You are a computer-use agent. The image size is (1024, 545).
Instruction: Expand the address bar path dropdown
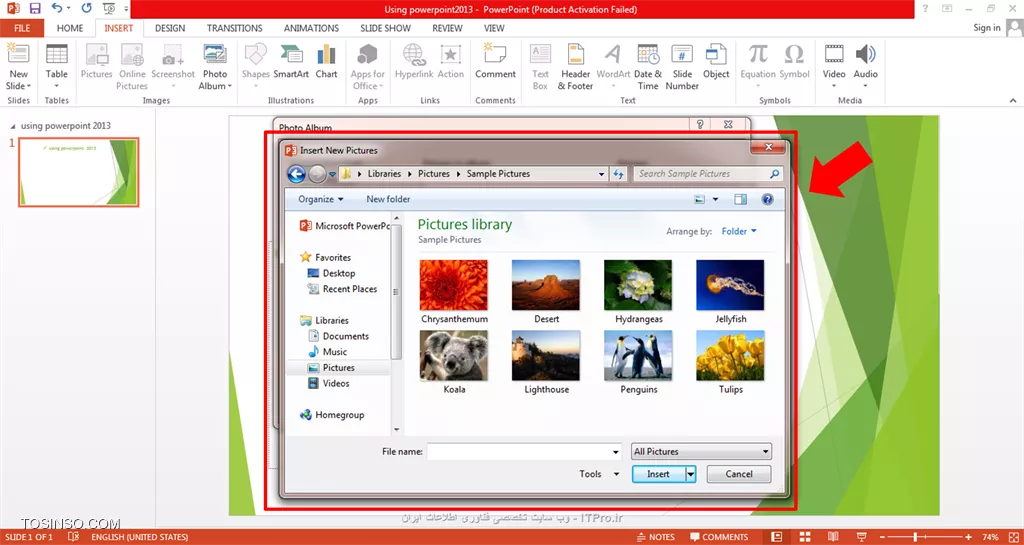tap(601, 174)
